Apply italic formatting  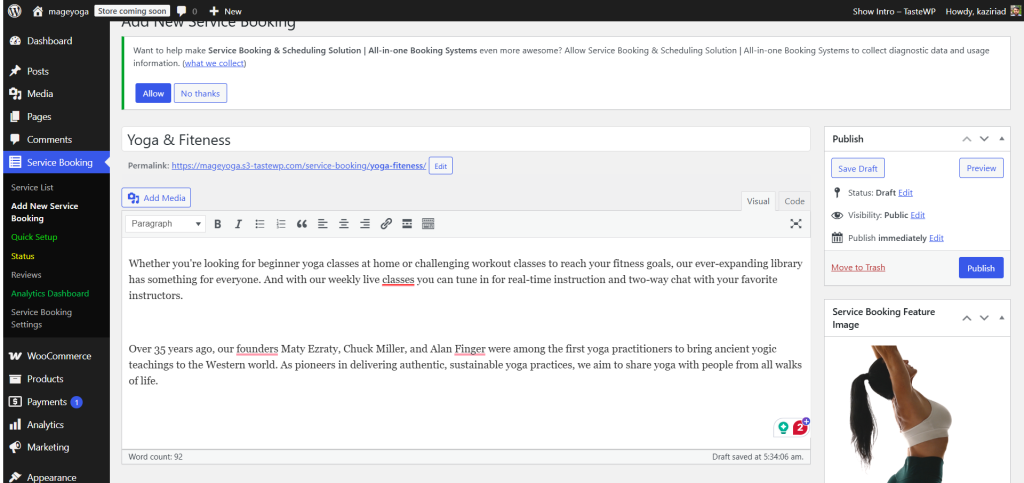pyautogui.click(x=238, y=224)
